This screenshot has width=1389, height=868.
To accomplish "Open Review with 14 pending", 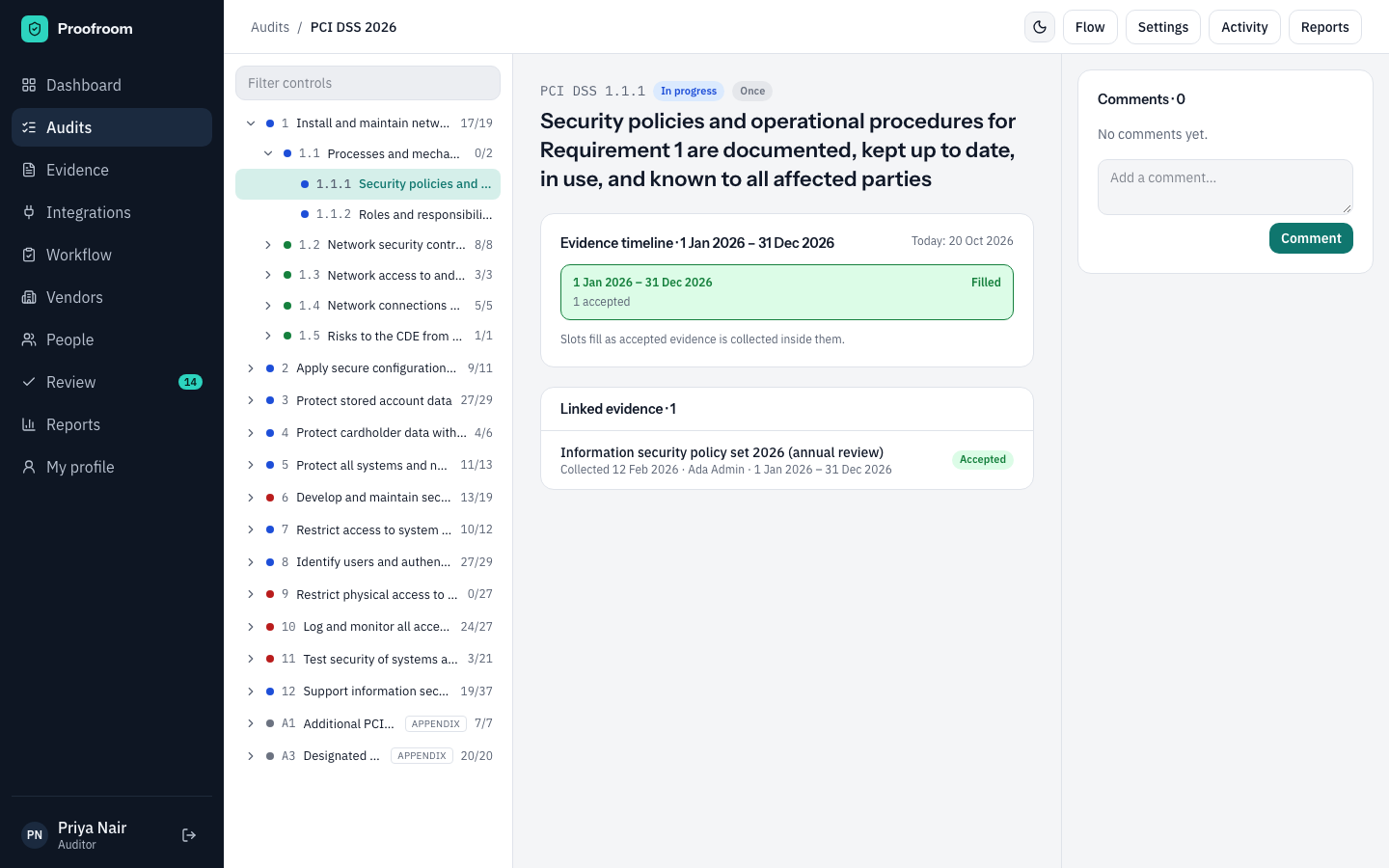I will (x=112, y=382).
